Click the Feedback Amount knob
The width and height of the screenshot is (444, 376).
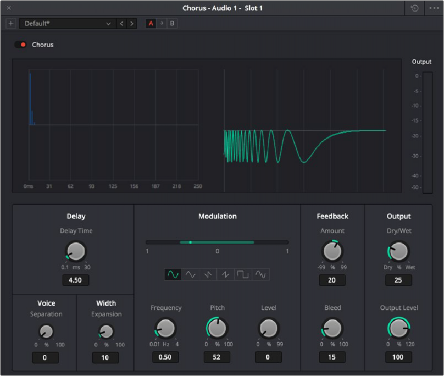(x=332, y=251)
